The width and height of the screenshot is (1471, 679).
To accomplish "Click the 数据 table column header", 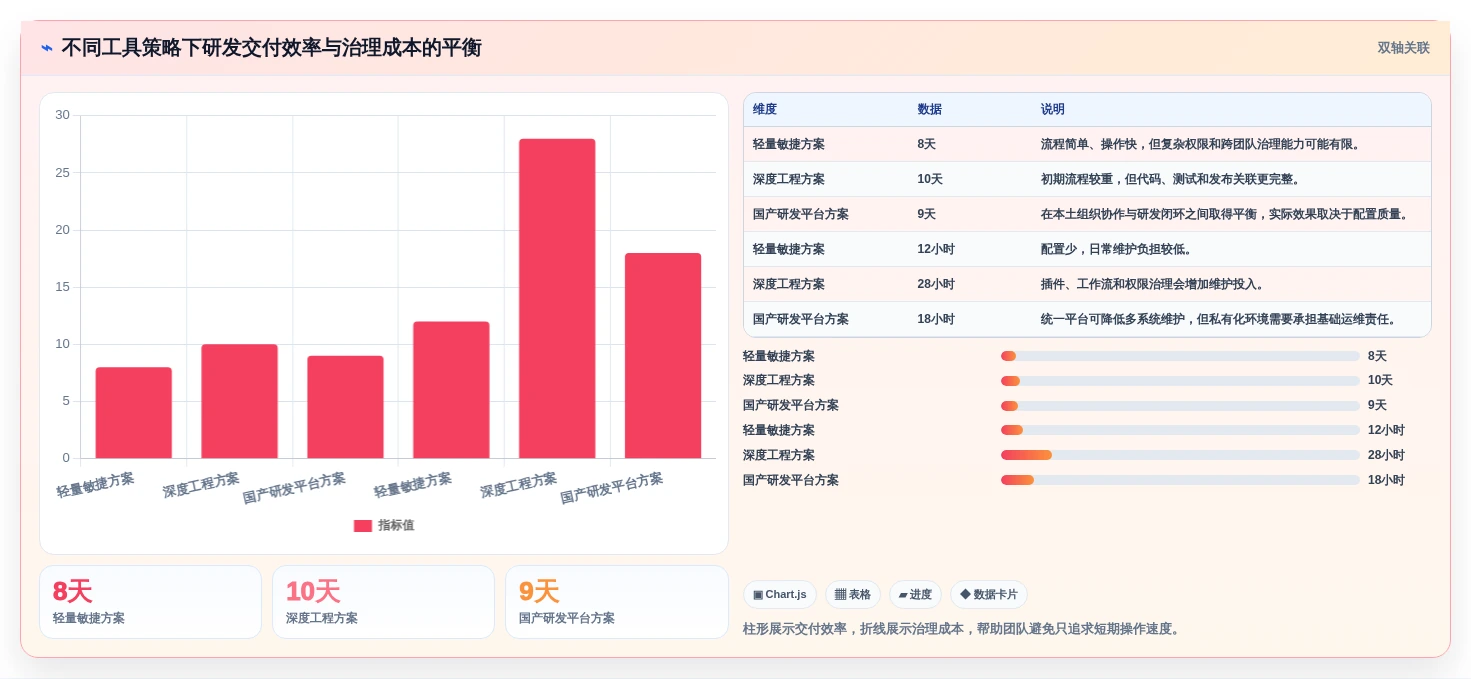I will click(x=929, y=109).
